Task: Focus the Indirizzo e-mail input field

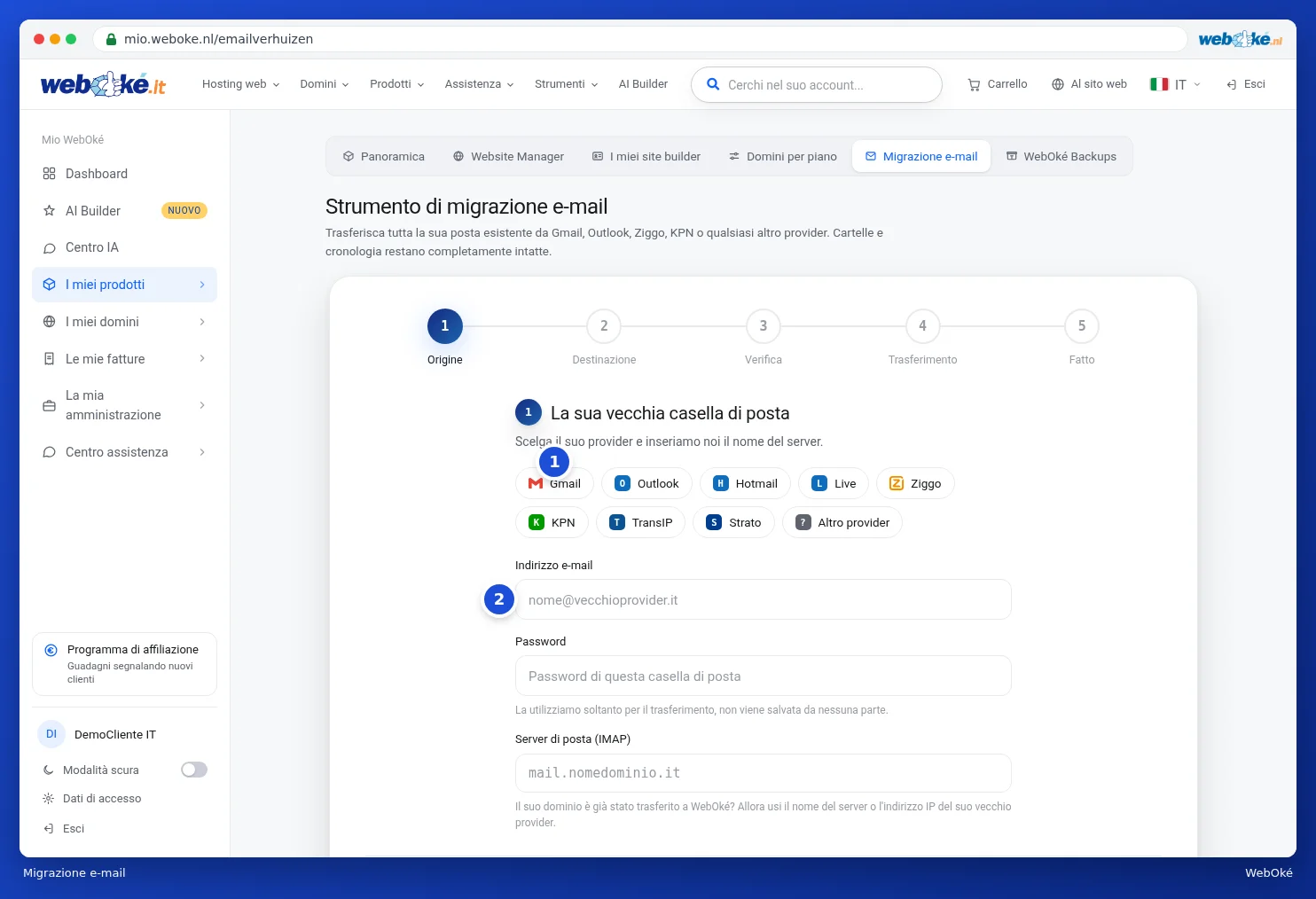Action: pos(764,600)
